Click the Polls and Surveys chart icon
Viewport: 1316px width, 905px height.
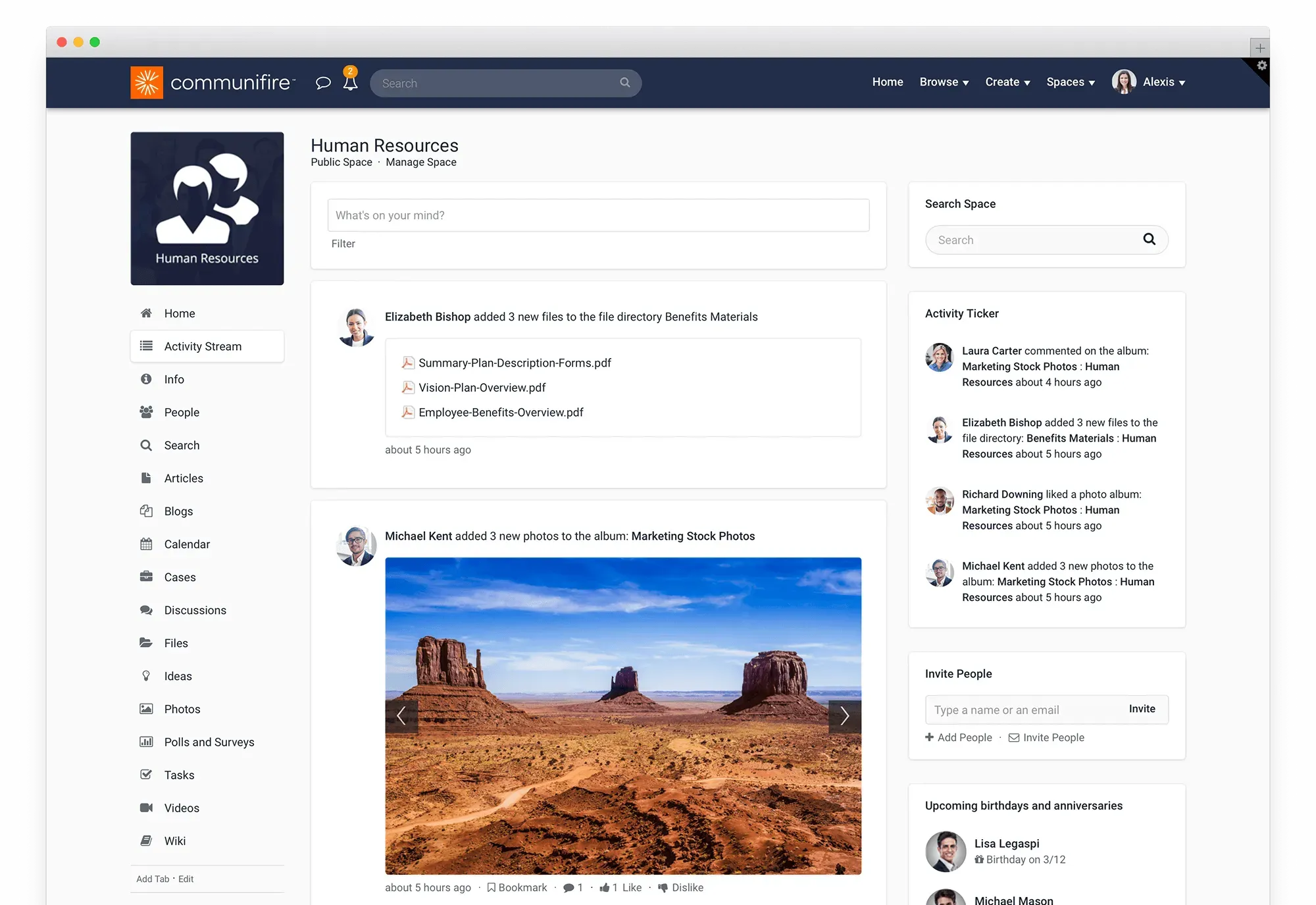point(146,742)
